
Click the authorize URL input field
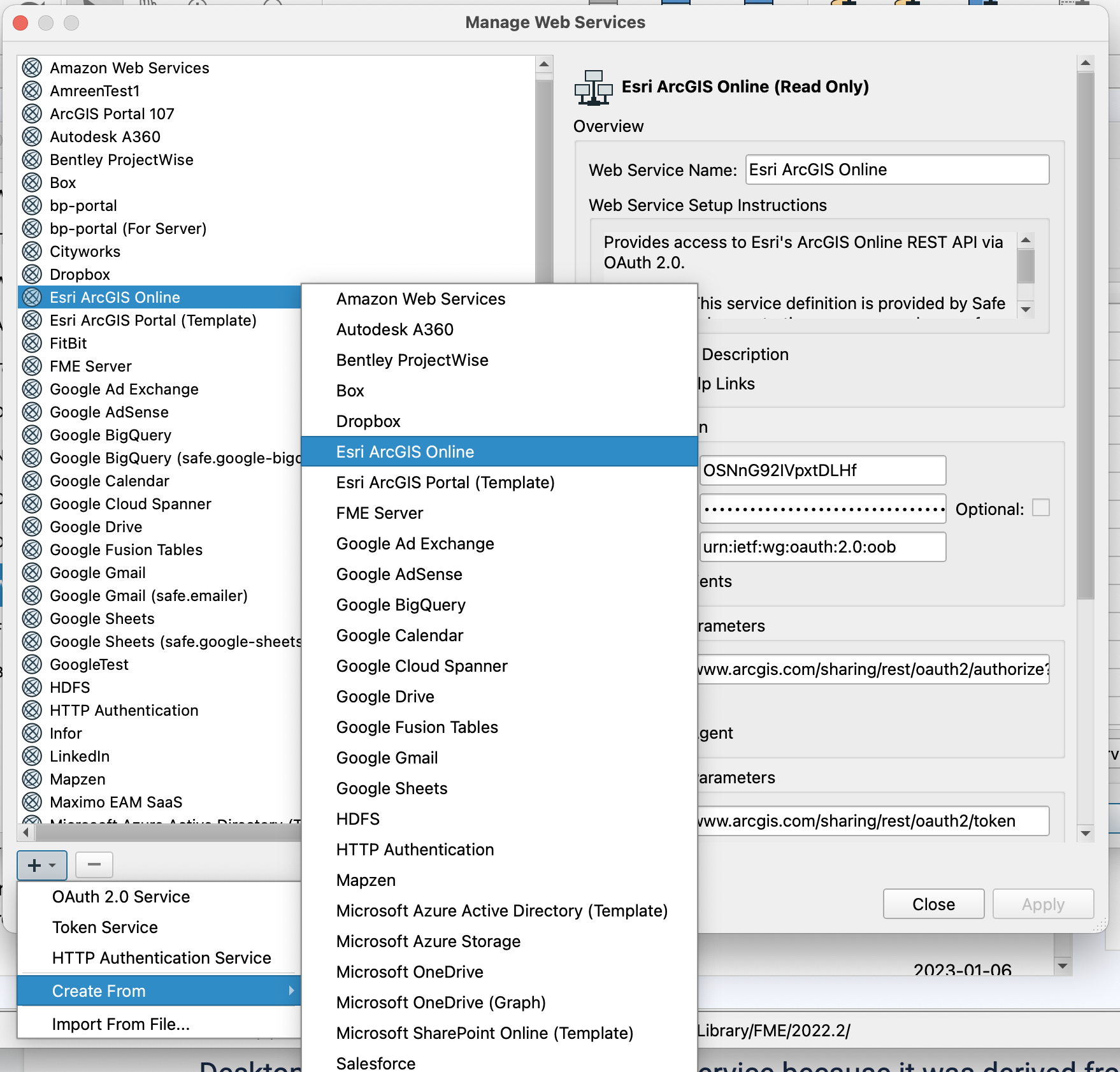tap(873, 669)
